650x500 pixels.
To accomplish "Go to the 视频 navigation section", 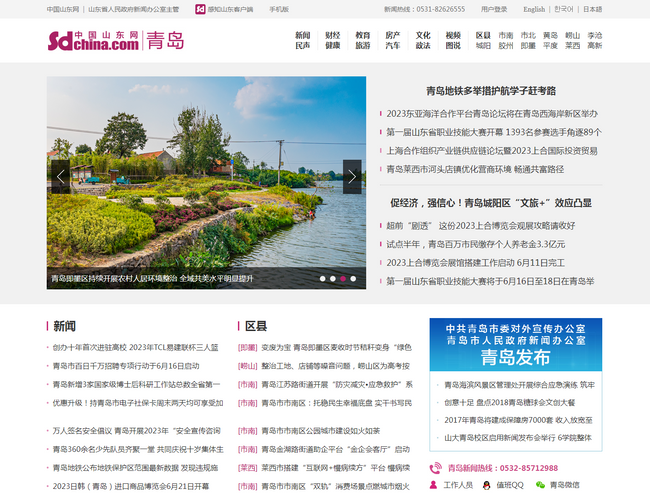I will [453, 35].
